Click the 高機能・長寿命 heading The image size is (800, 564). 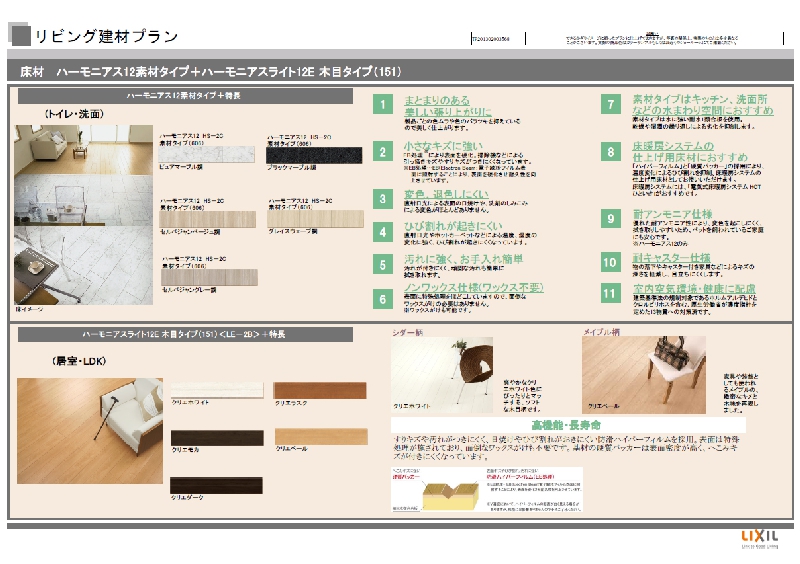pos(566,425)
